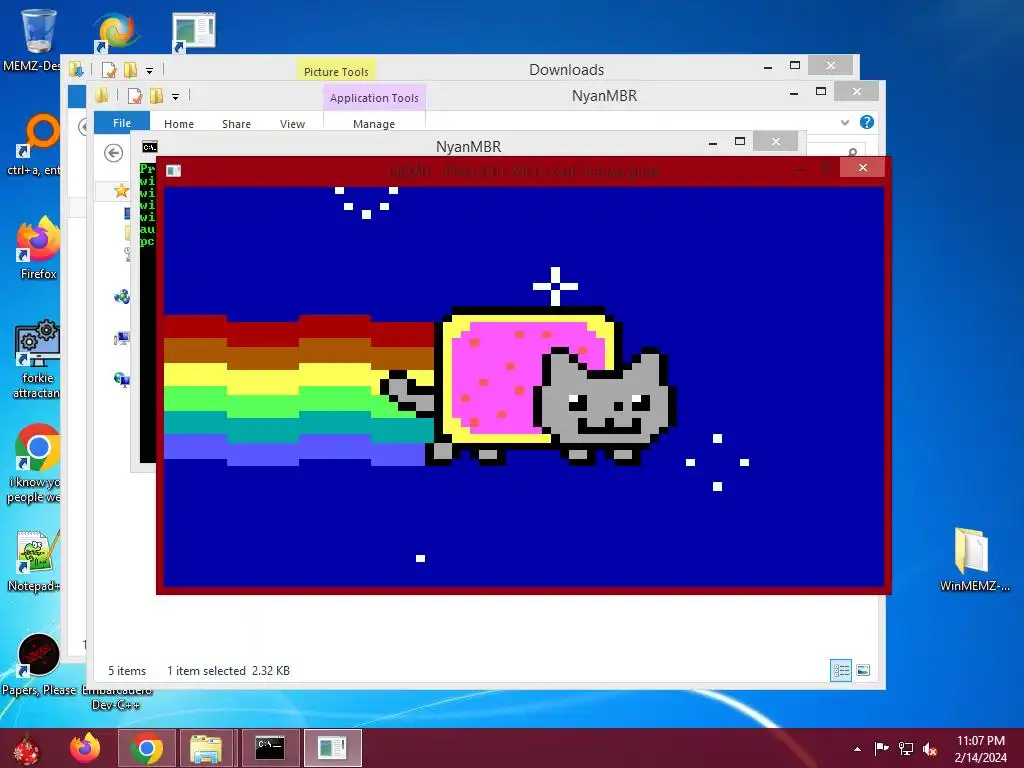The height and width of the screenshot is (768, 1024).
Task: Select the Chrome desktop shortcut
Action: [x=37, y=464]
